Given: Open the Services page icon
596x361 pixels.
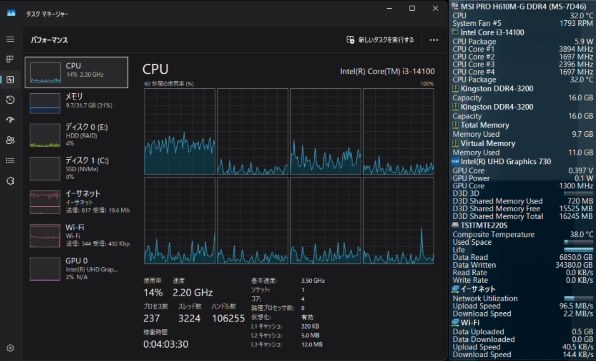Looking at the screenshot, I should [10, 181].
